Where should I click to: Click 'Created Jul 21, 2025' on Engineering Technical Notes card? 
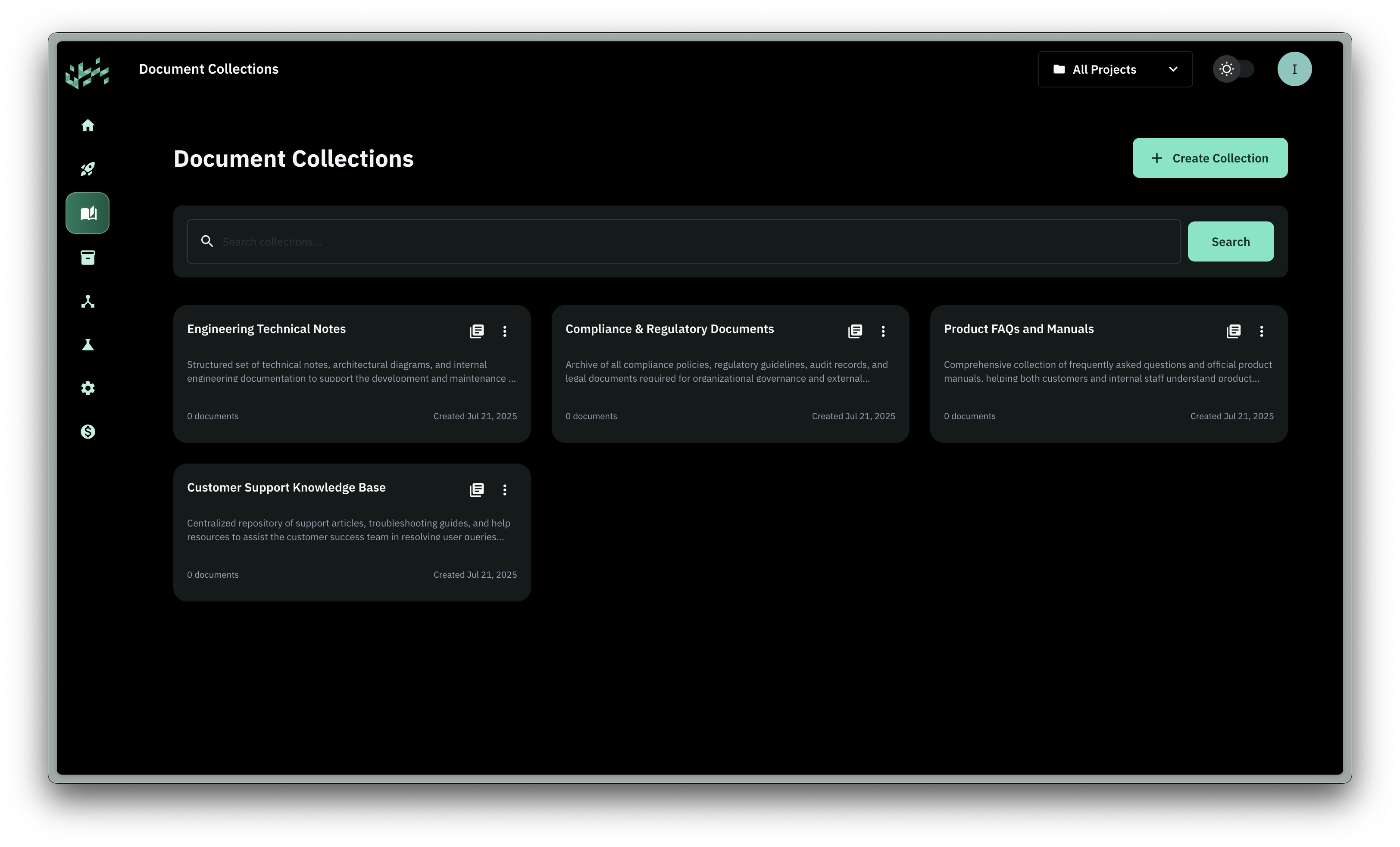tap(475, 417)
